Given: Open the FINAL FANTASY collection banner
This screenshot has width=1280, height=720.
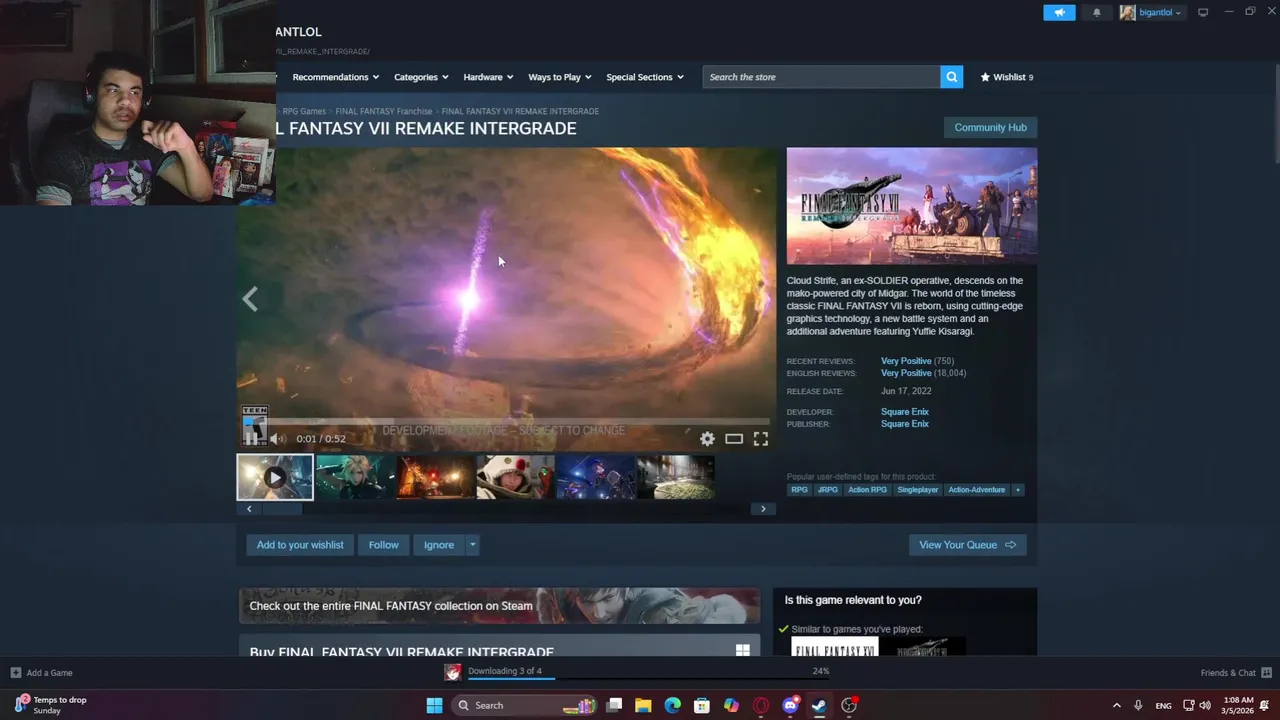Looking at the screenshot, I should coord(499,606).
